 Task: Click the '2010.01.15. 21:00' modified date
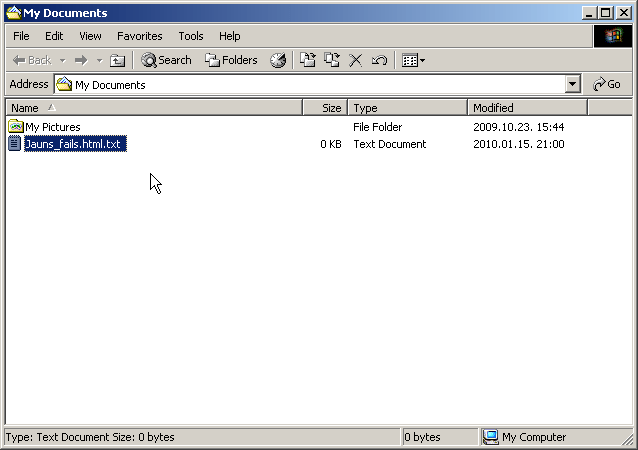coord(519,144)
